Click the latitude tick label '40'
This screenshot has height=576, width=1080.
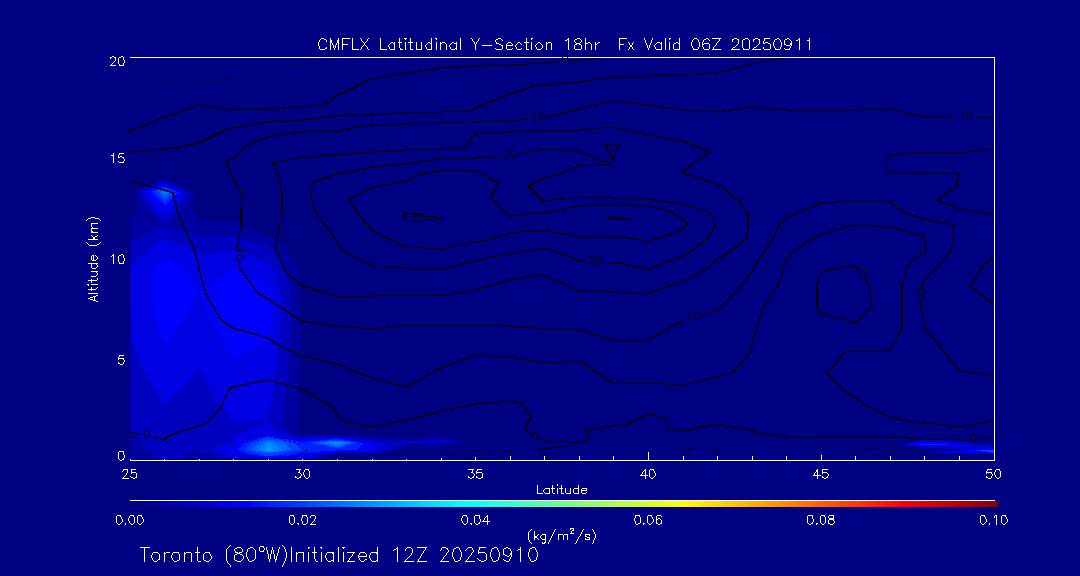[648, 474]
